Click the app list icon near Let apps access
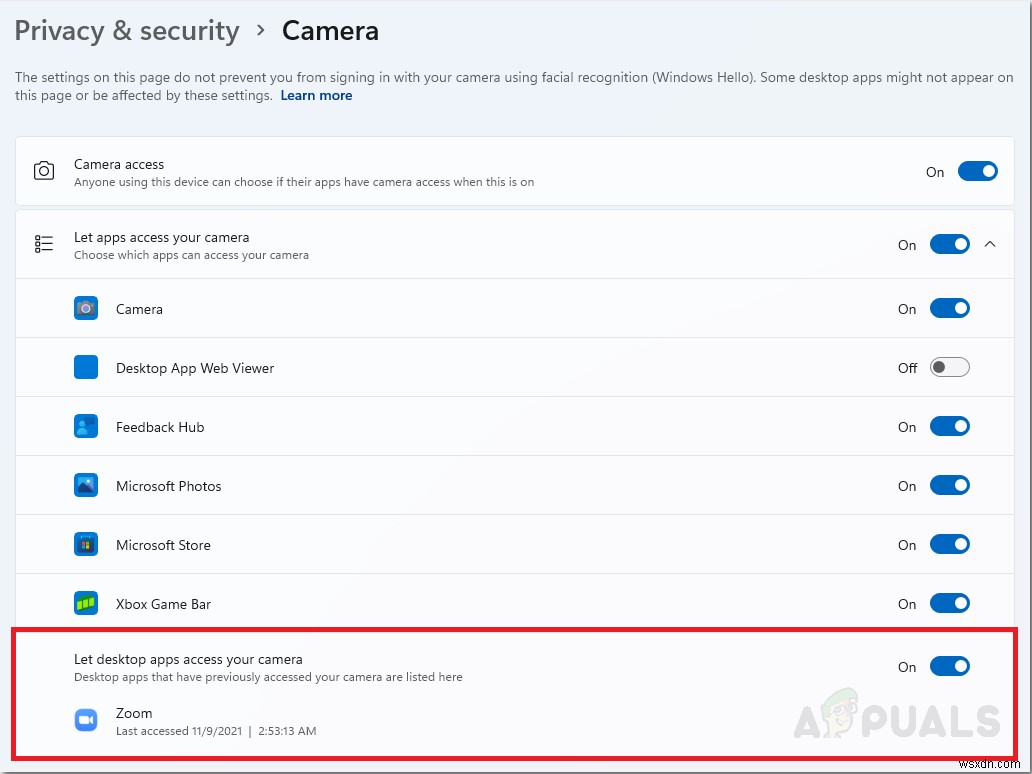 point(44,243)
